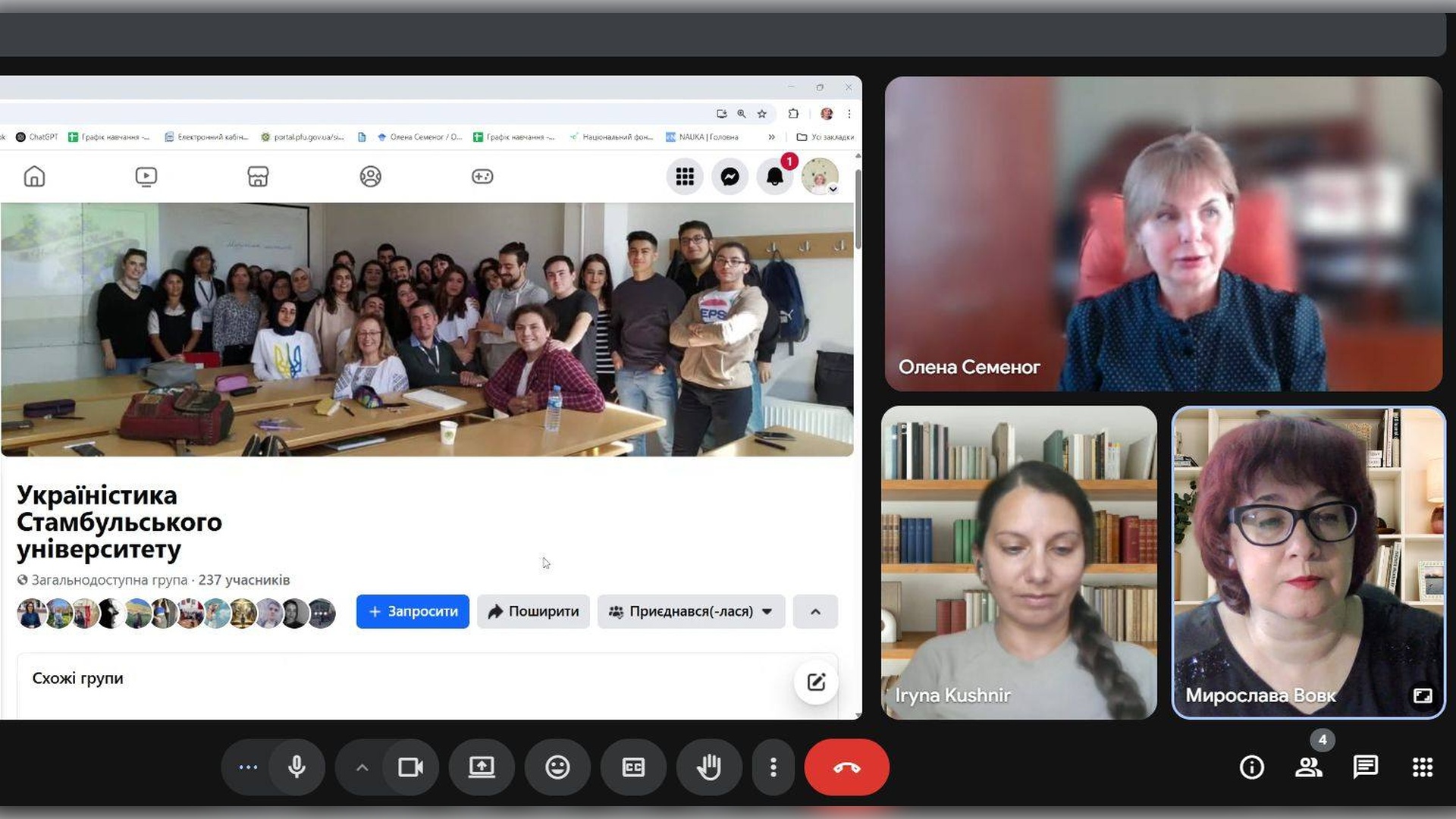This screenshot has width=1456, height=819.
Task: Click the more members ellipsis avatar
Action: 322,613
